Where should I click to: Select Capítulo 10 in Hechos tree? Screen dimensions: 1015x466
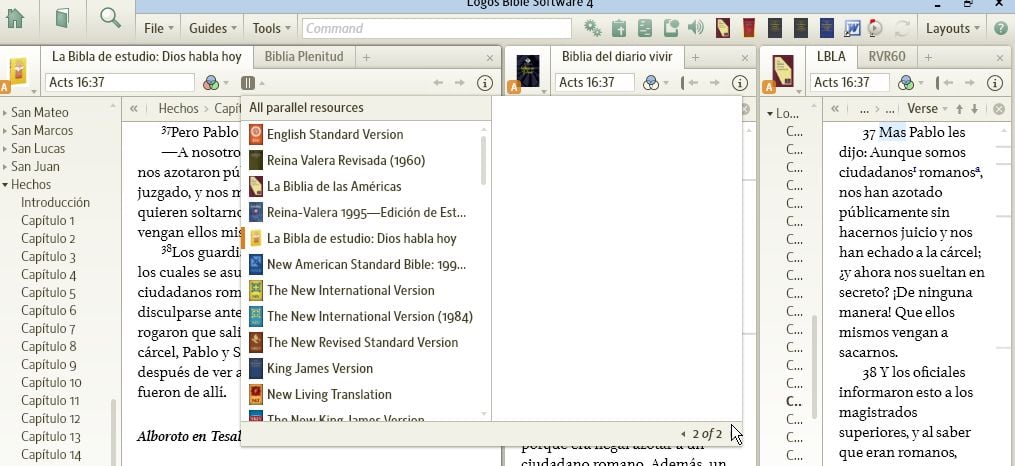coord(51,383)
